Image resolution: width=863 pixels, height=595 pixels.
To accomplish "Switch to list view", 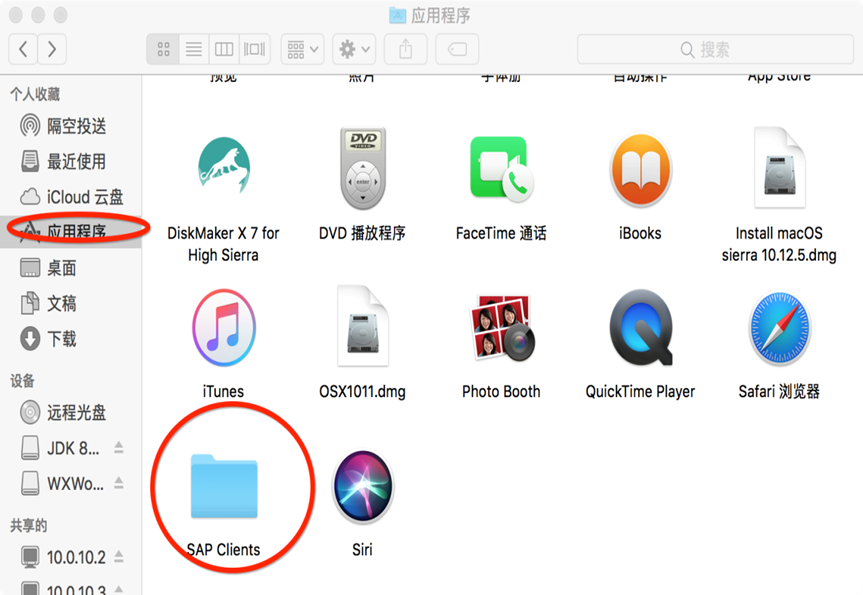I will click(x=194, y=50).
